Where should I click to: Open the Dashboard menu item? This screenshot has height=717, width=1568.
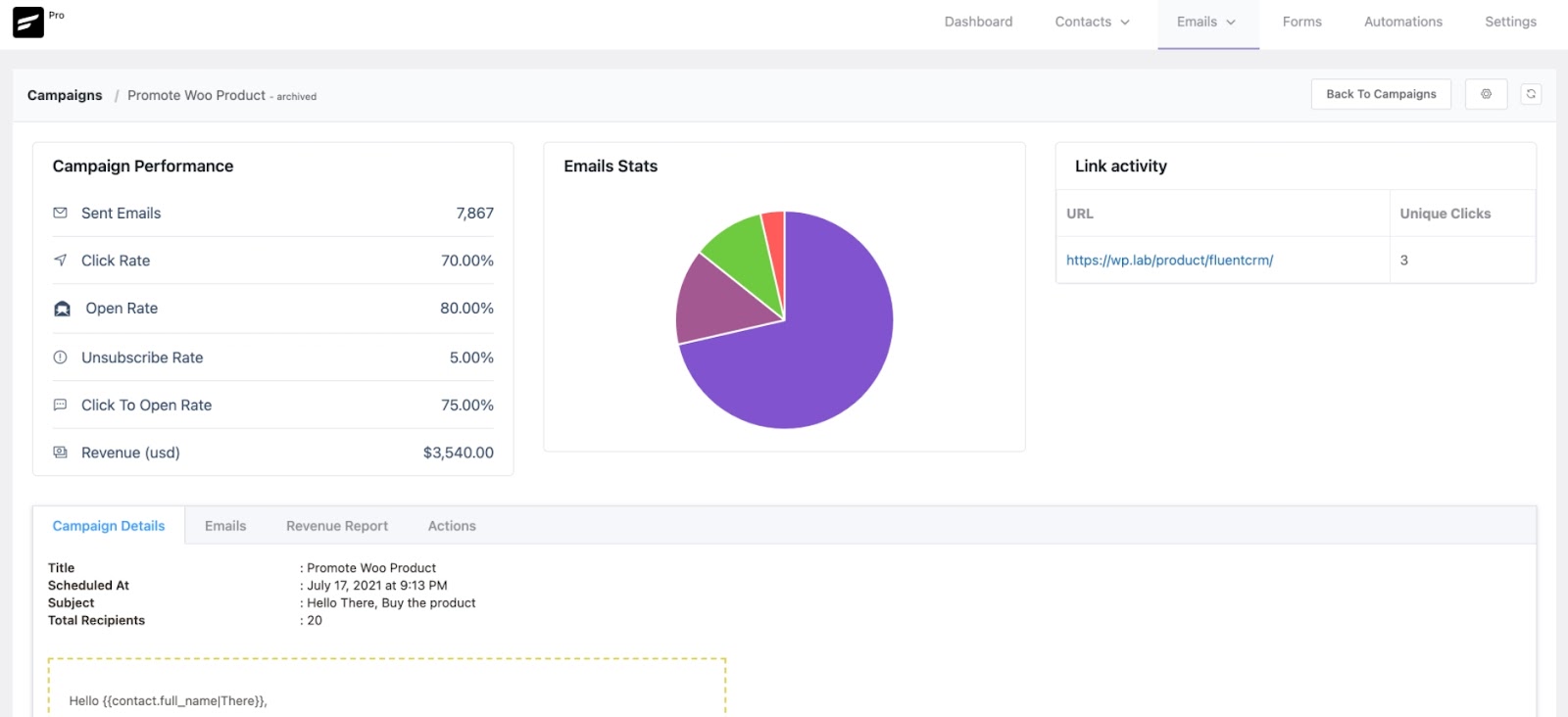[978, 22]
